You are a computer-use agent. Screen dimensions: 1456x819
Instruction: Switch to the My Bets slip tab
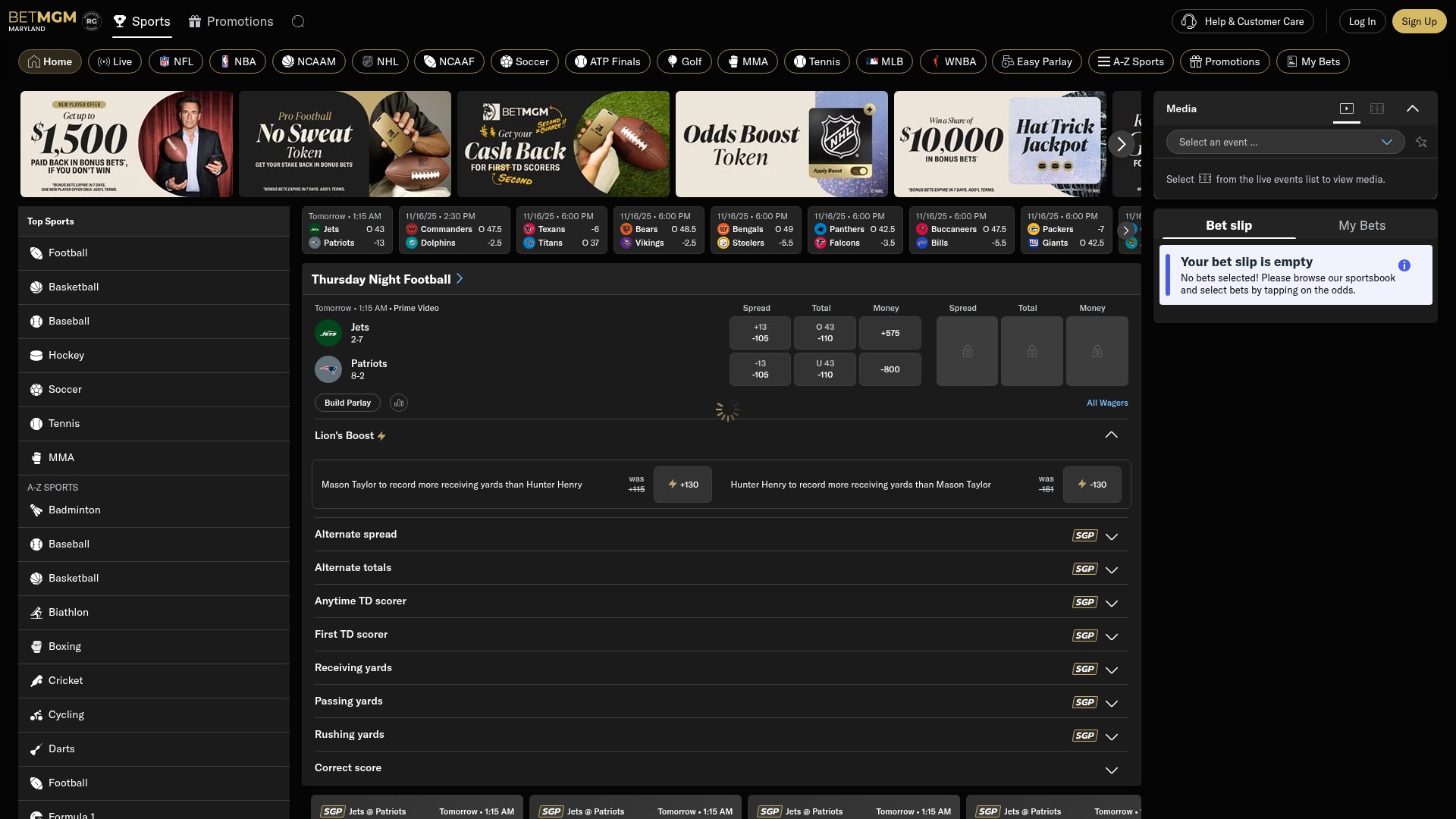pyautogui.click(x=1362, y=225)
